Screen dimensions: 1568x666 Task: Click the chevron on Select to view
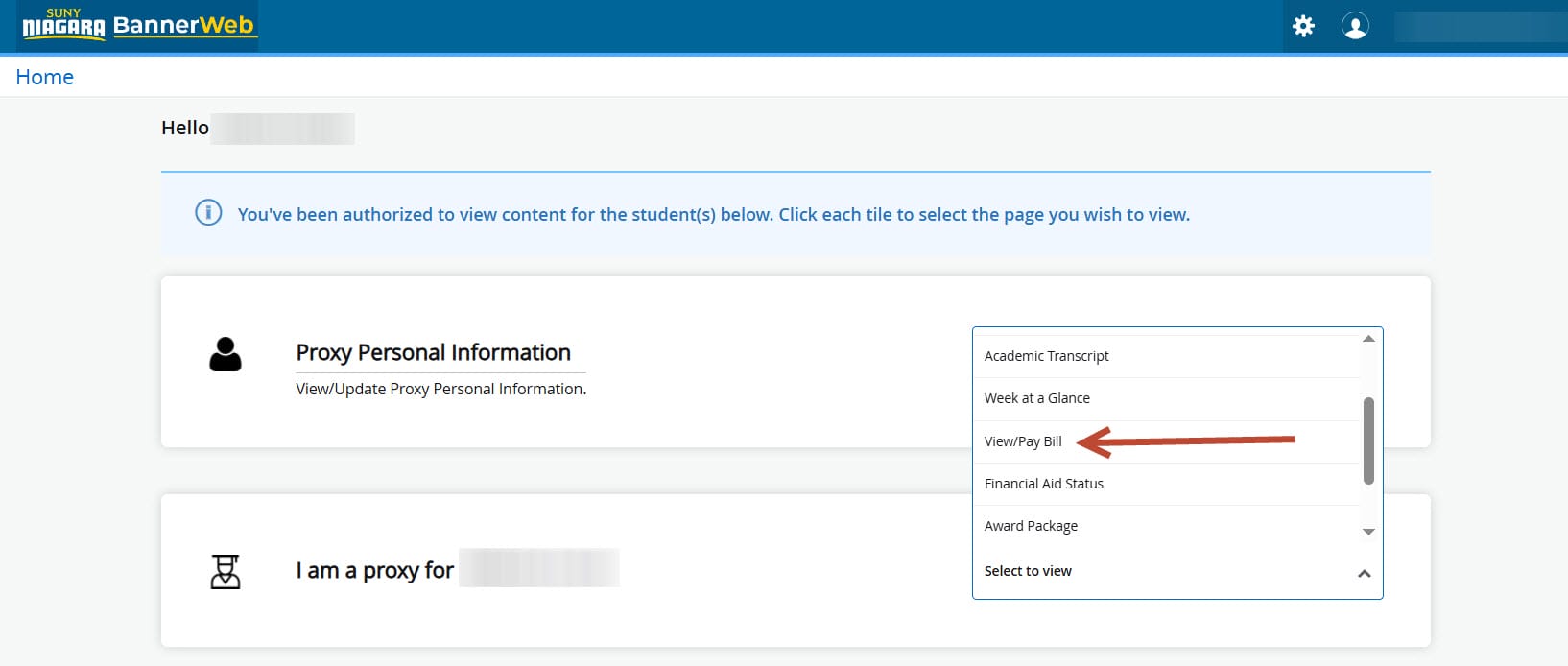[x=1364, y=573]
